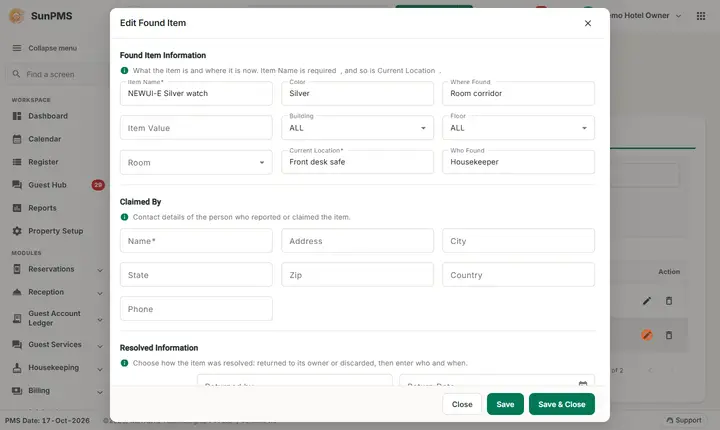Click the Item Value input field
The height and width of the screenshot is (430, 720).
pyautogui.click(x=196, y=128)
